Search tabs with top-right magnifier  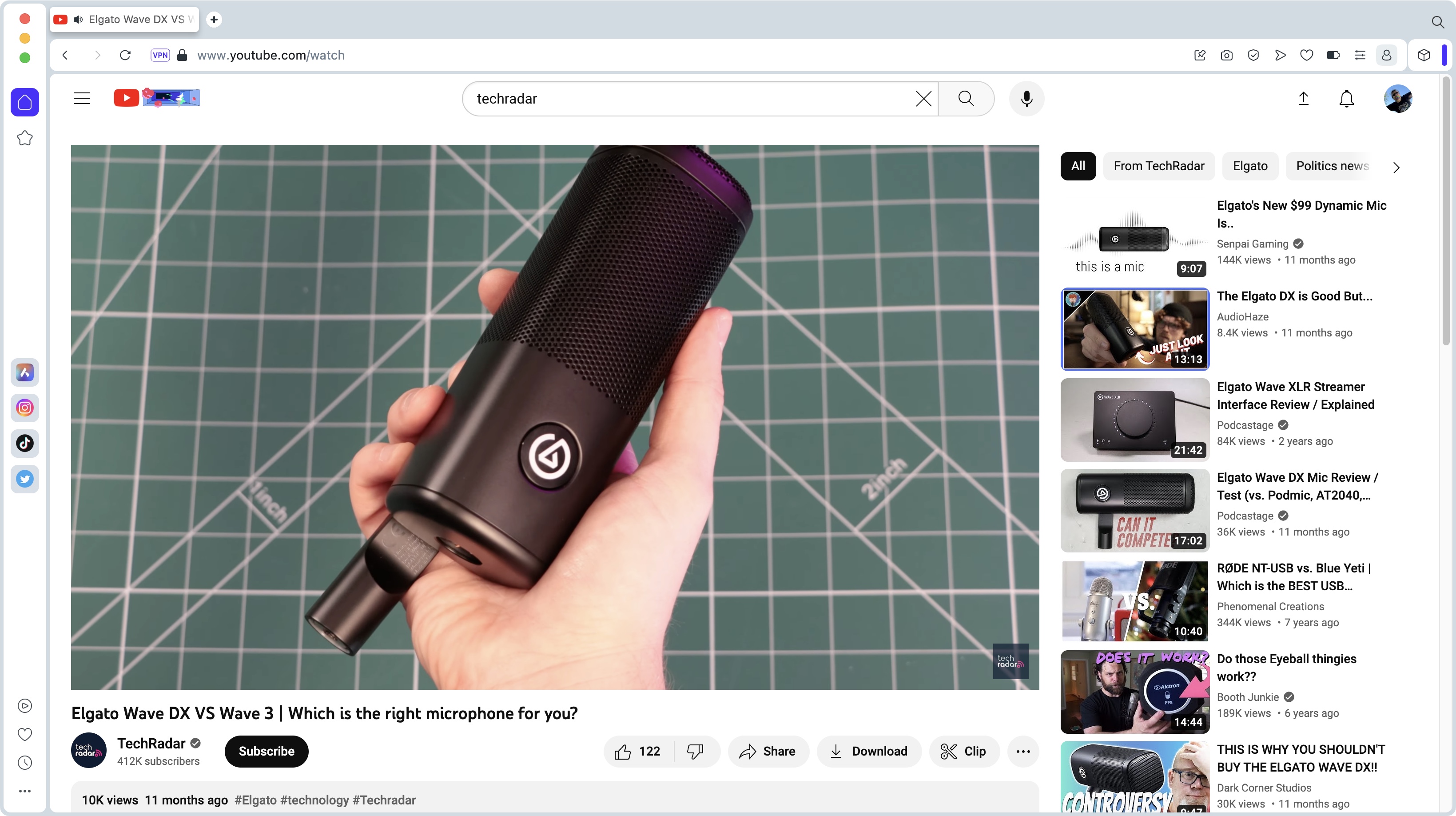[1437, 21]
